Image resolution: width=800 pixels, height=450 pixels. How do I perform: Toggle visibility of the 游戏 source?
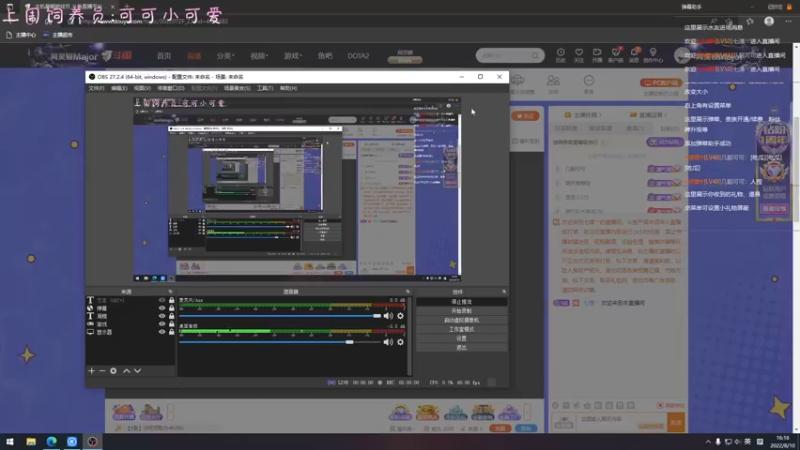[162, 324]
